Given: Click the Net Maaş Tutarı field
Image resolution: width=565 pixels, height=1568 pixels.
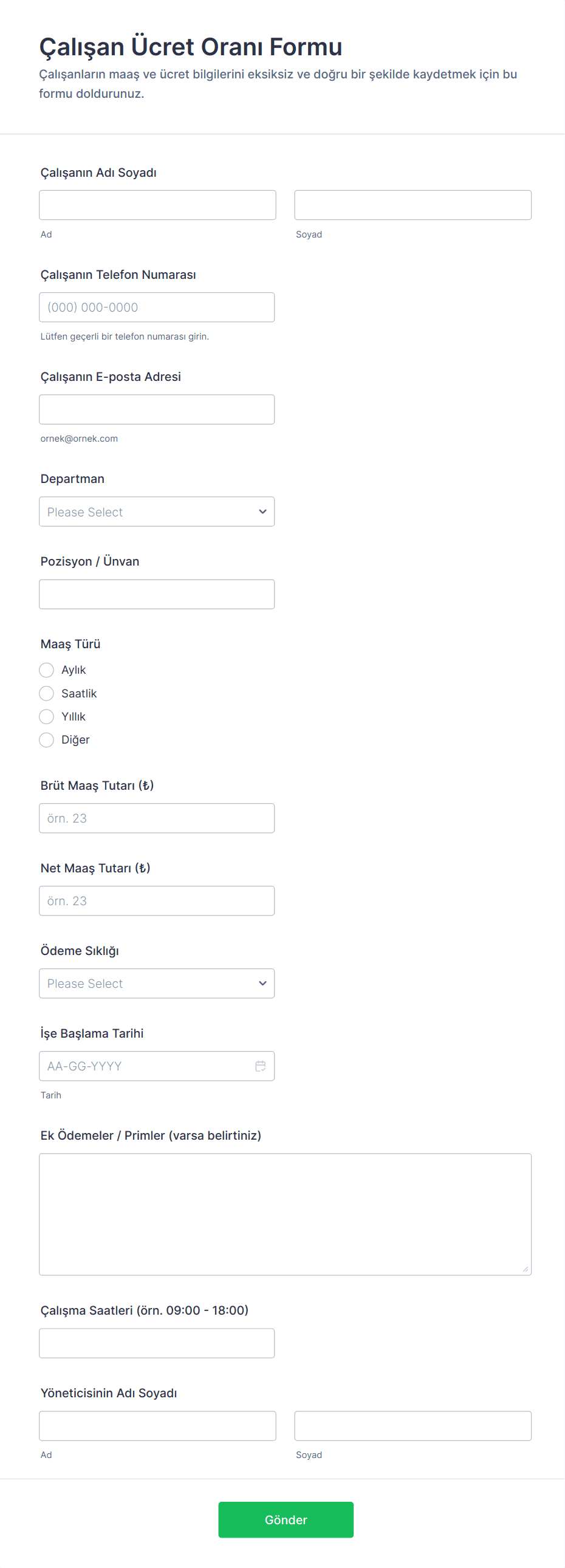Looking at the screenshot, I should (157, 901).
